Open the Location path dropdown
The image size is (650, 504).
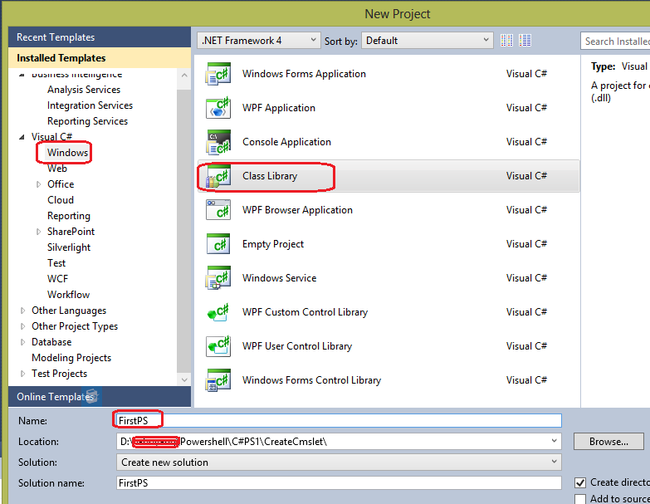(x=554, y=441)
